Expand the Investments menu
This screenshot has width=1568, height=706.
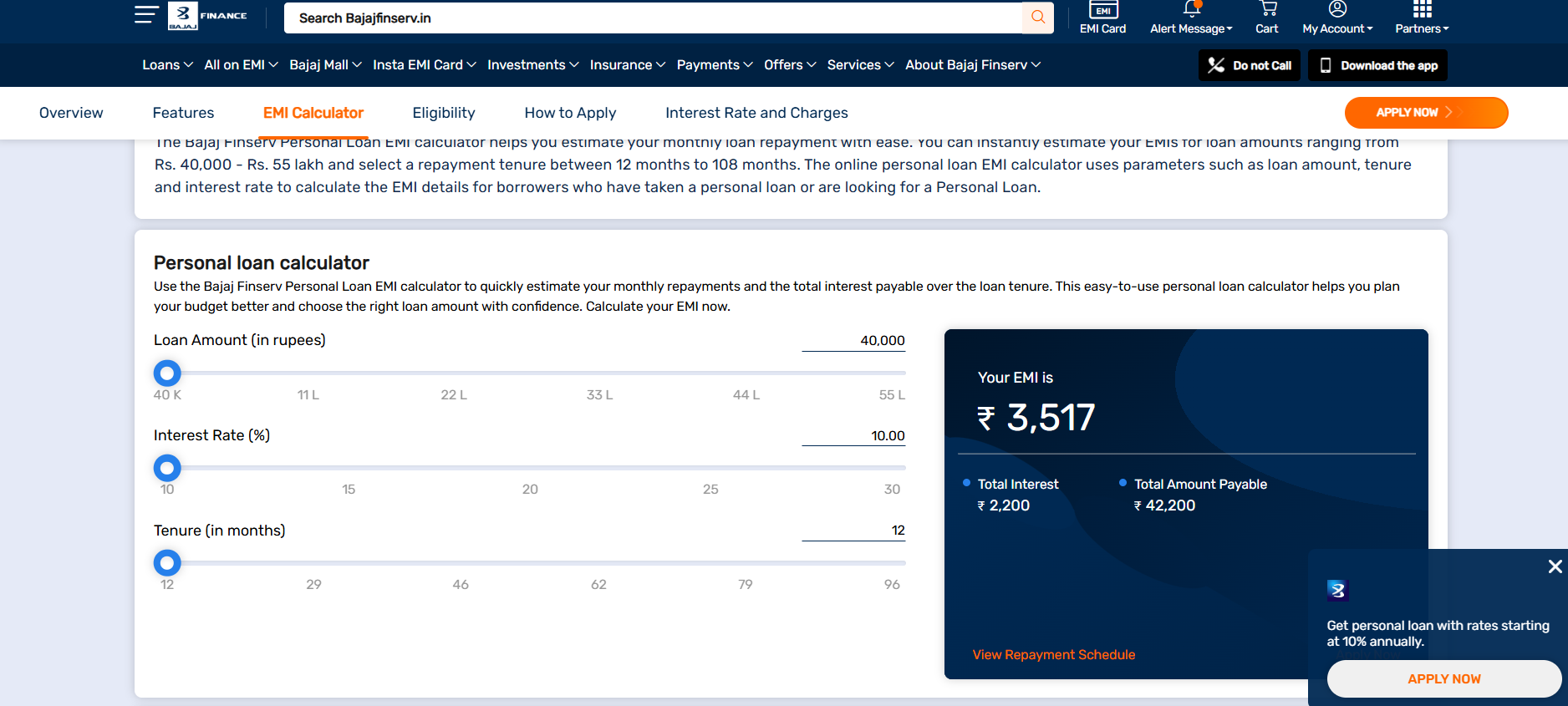[533, 65]
